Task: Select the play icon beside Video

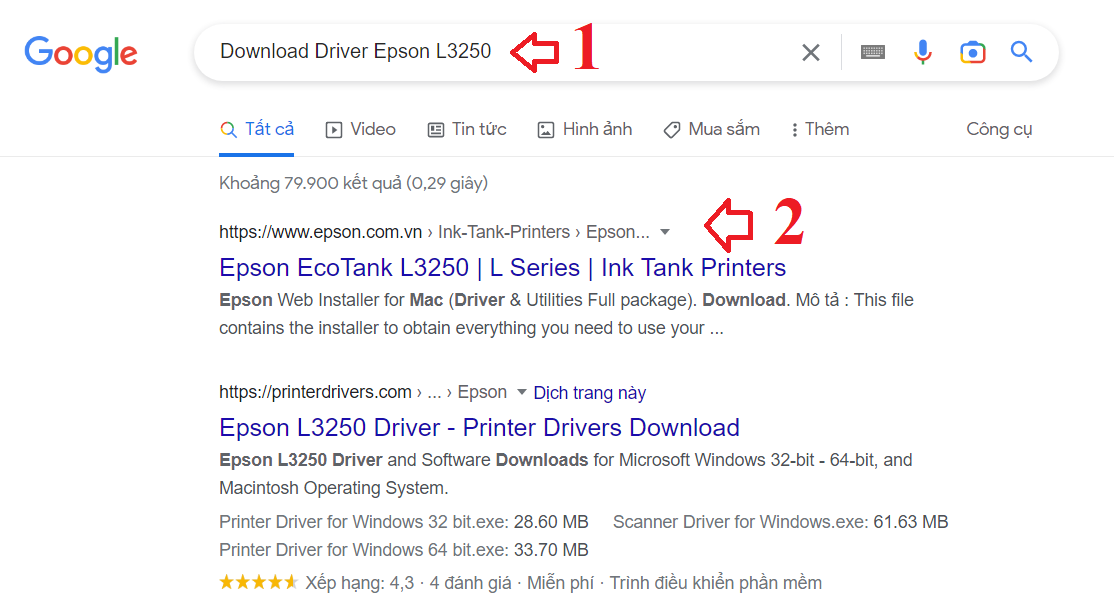Action: (331, 129)
